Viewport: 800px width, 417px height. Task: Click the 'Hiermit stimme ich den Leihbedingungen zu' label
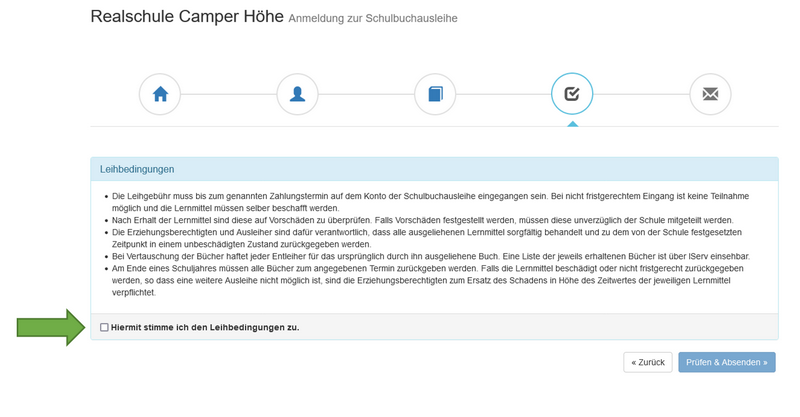pos(205,327)
